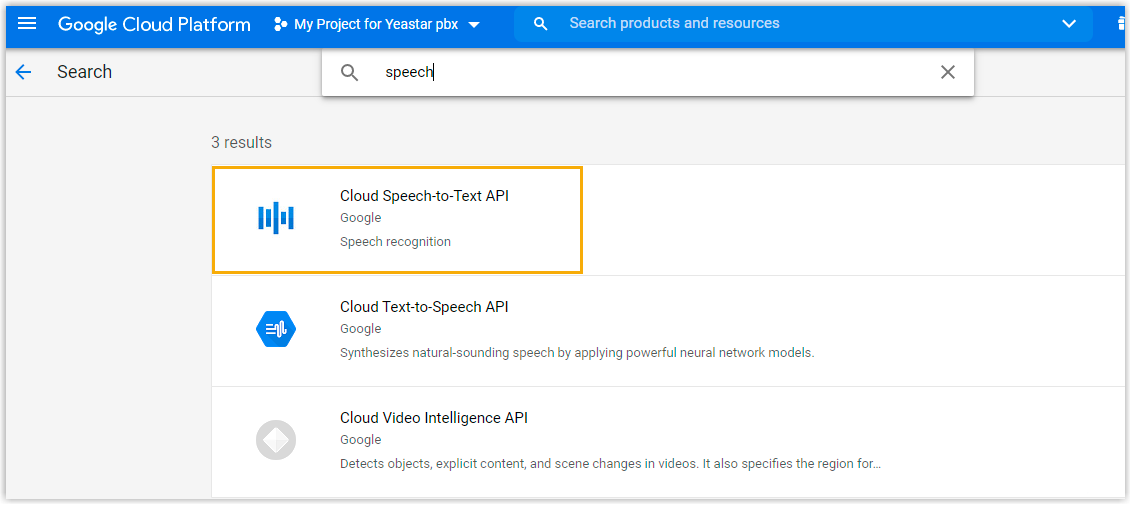Click the "Synthesizes natural-sounding speech" description
Viewport: 1131px width, 505px height.
tap(577, 353)
